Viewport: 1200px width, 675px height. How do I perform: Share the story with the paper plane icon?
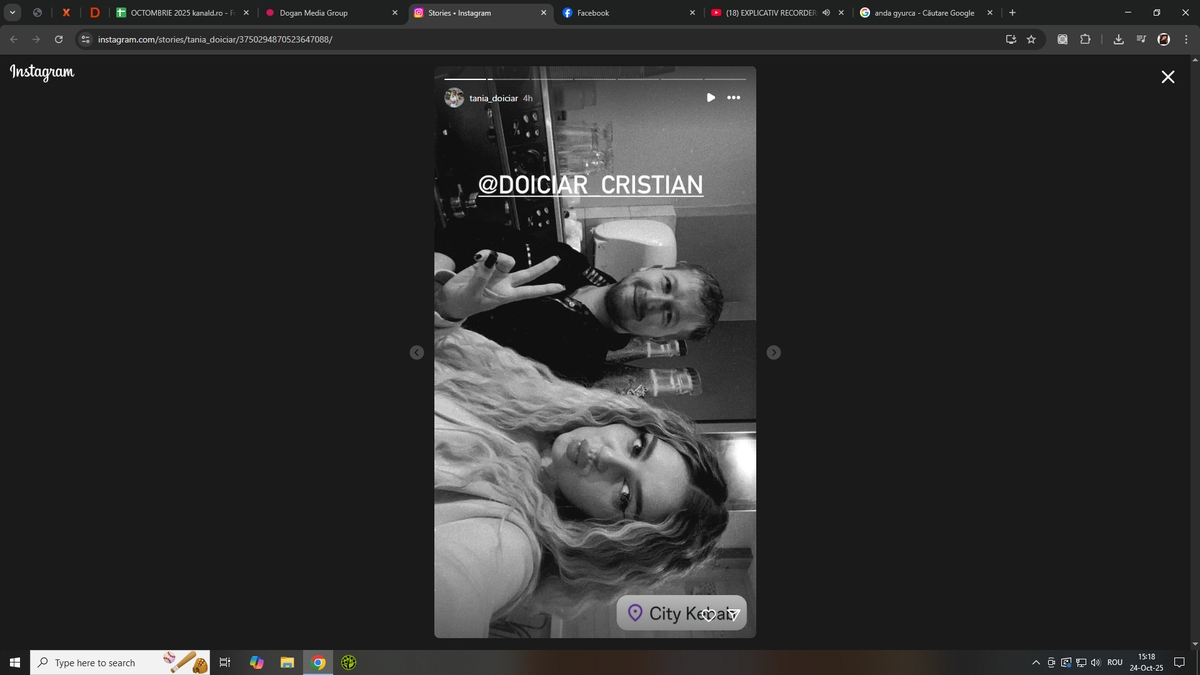pos(734,614)
